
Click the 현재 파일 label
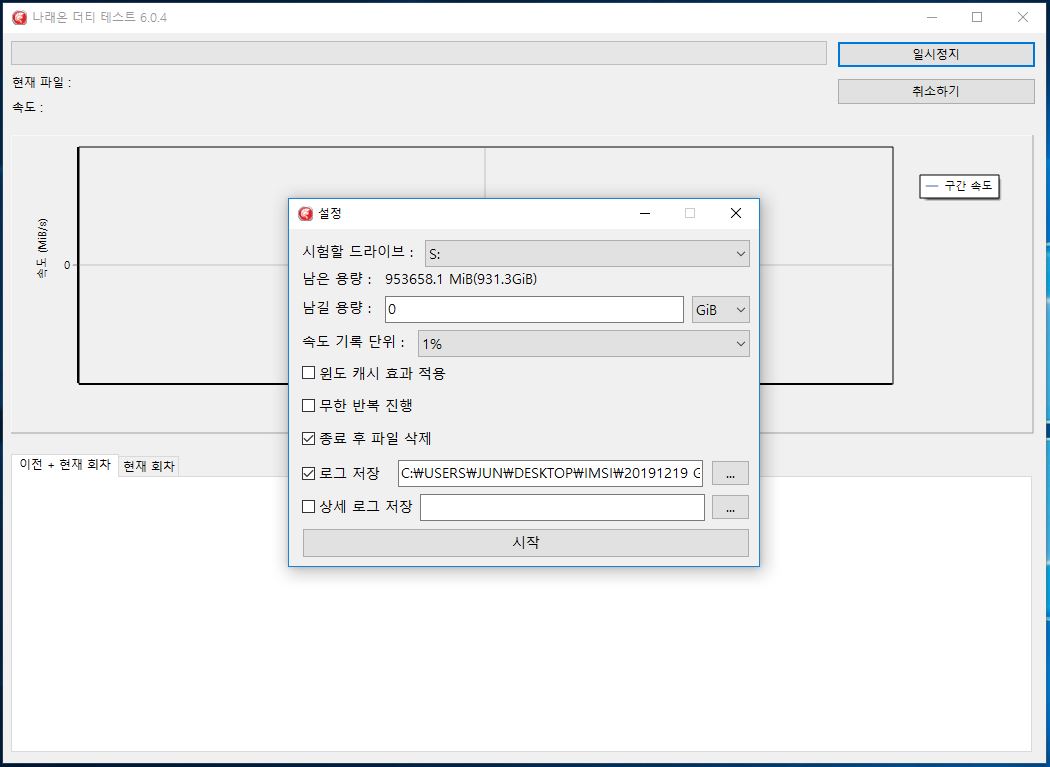pyautogui.click(x=42, y=82)
